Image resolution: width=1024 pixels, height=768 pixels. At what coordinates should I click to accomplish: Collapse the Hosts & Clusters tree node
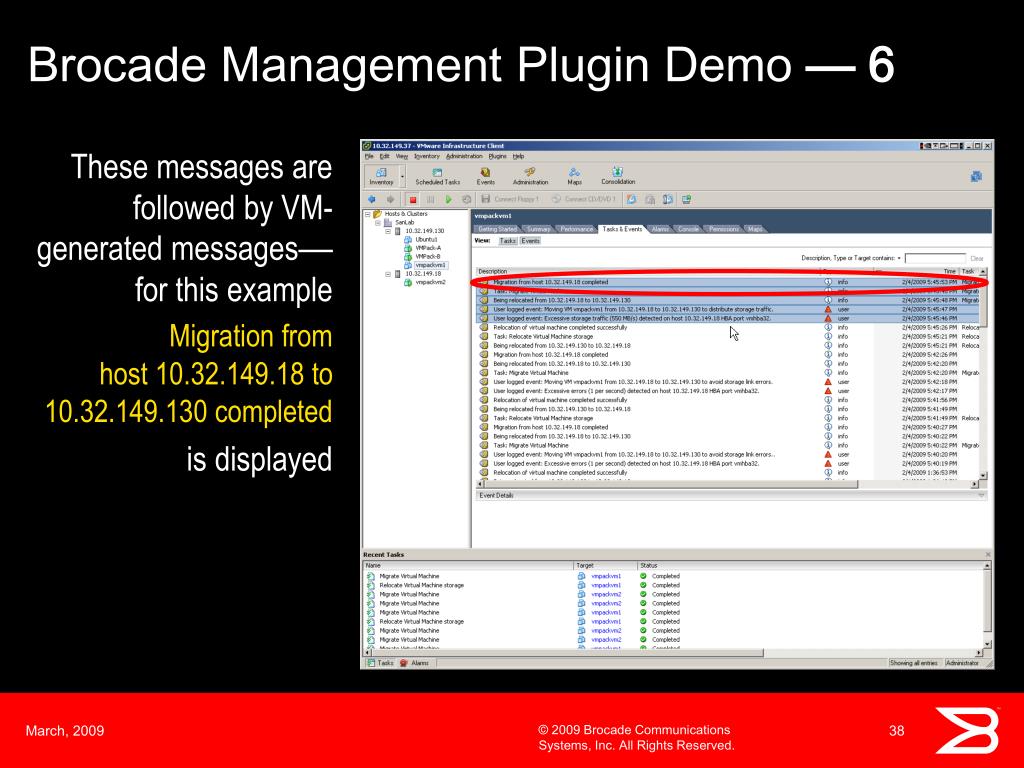[368, 214]
